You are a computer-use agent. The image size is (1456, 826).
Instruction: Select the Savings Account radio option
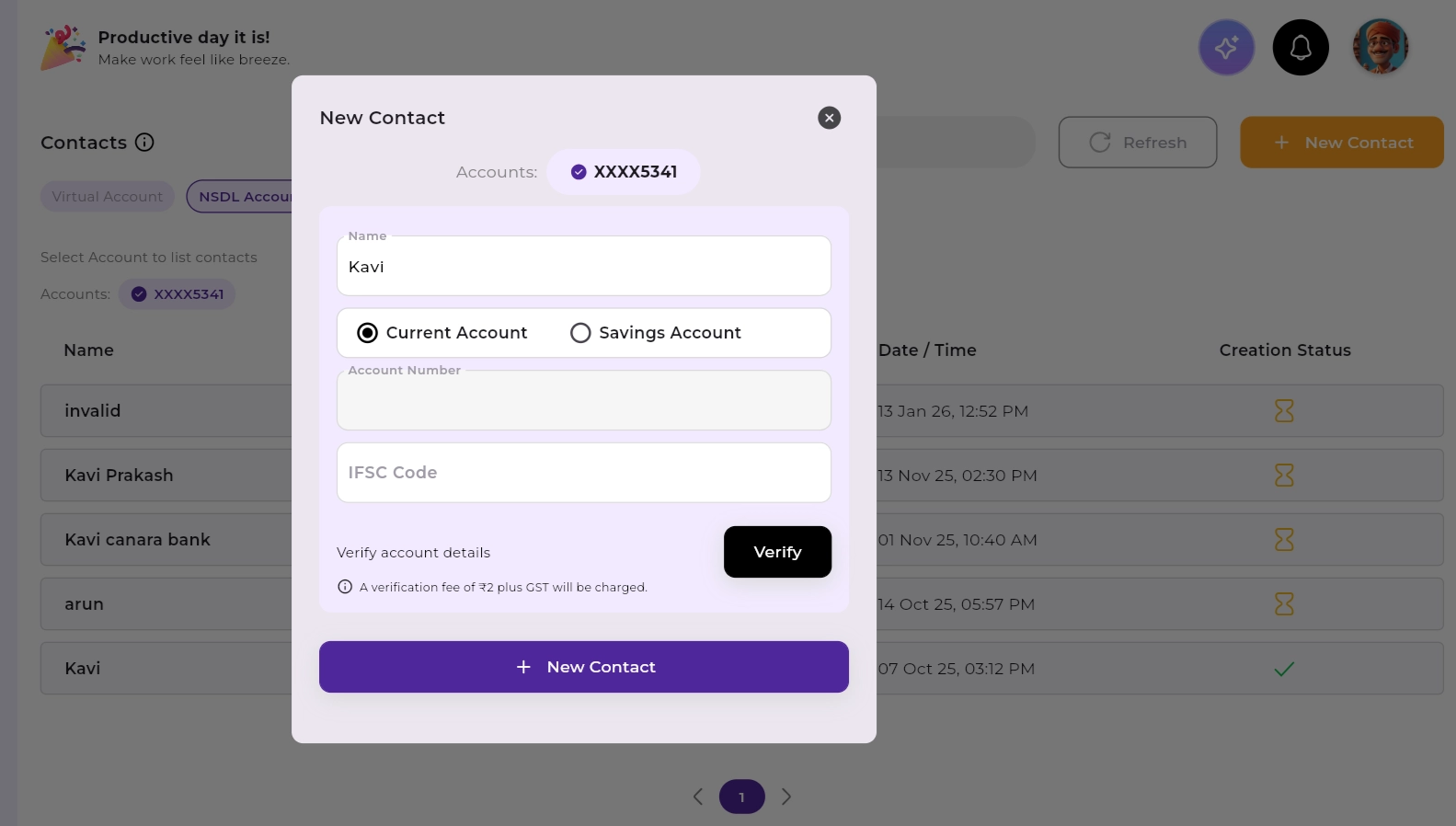point(580,333)
